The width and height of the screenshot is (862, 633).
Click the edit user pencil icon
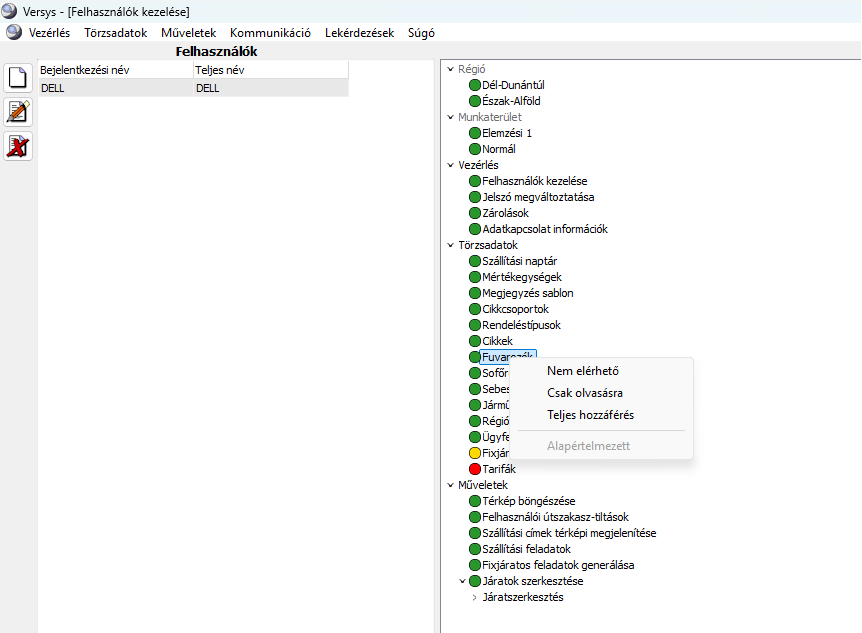coord(18,112)
